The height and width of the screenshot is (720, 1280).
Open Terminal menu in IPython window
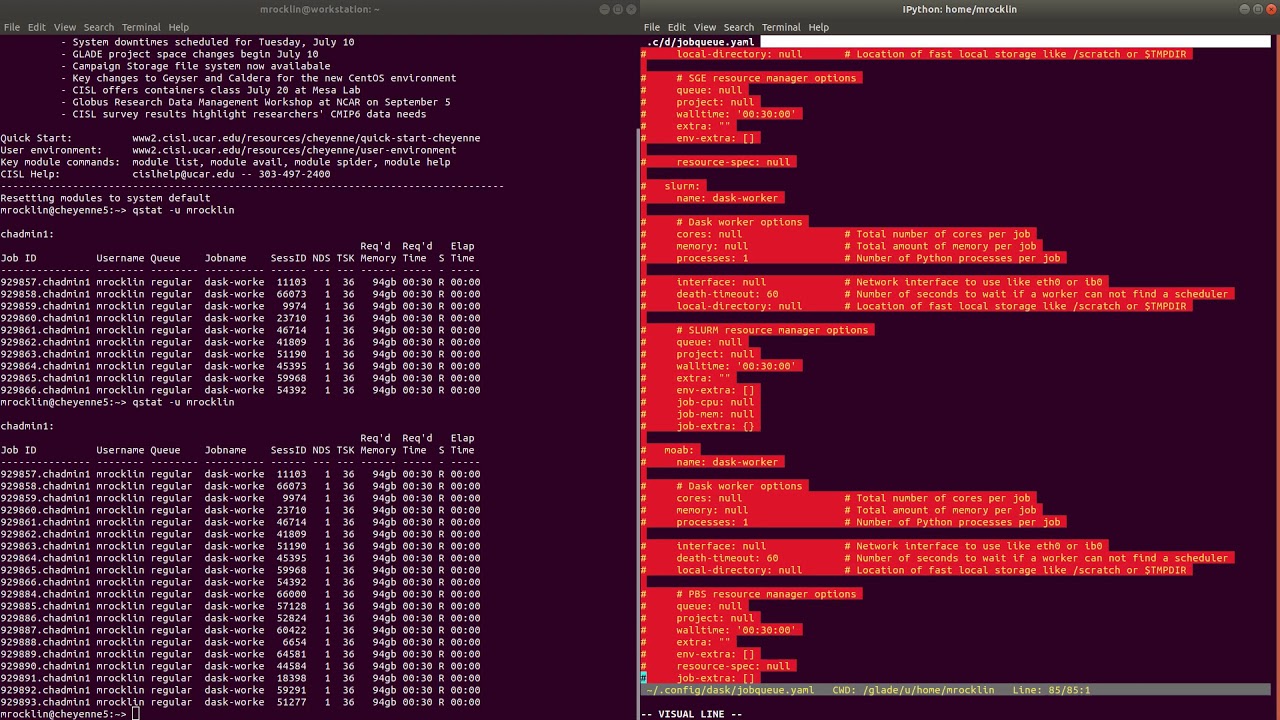point(781,27)
